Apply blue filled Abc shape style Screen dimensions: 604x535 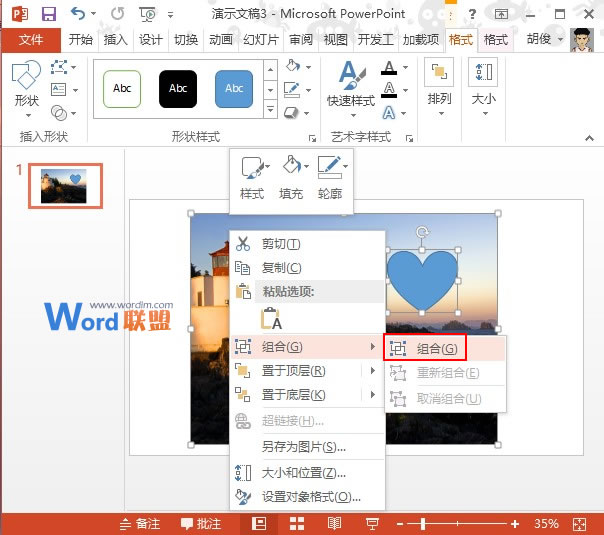[x=234, y=89]
